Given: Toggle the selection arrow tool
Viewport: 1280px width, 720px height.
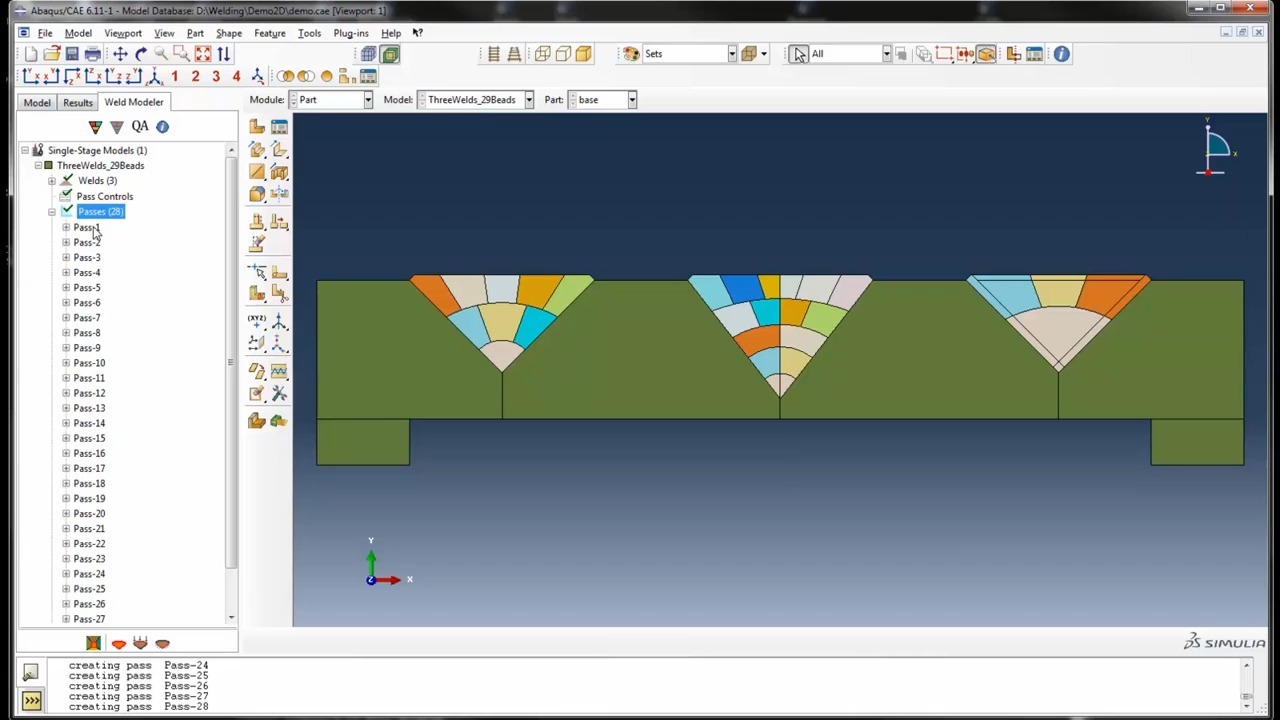Looking at the screenshot, I should (798, 54).
